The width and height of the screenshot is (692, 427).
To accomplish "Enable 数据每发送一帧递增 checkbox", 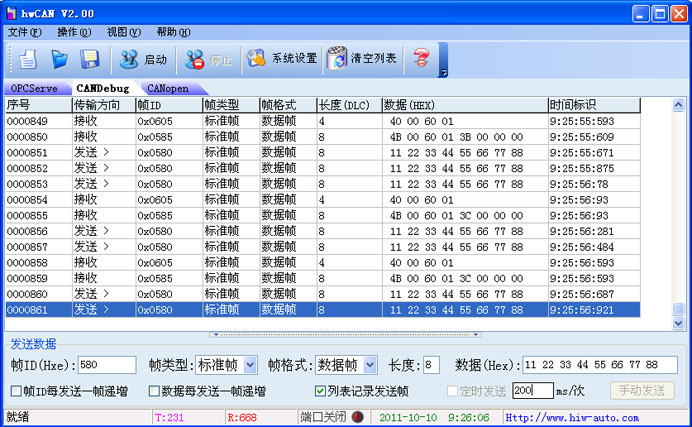I will point(154,391).
